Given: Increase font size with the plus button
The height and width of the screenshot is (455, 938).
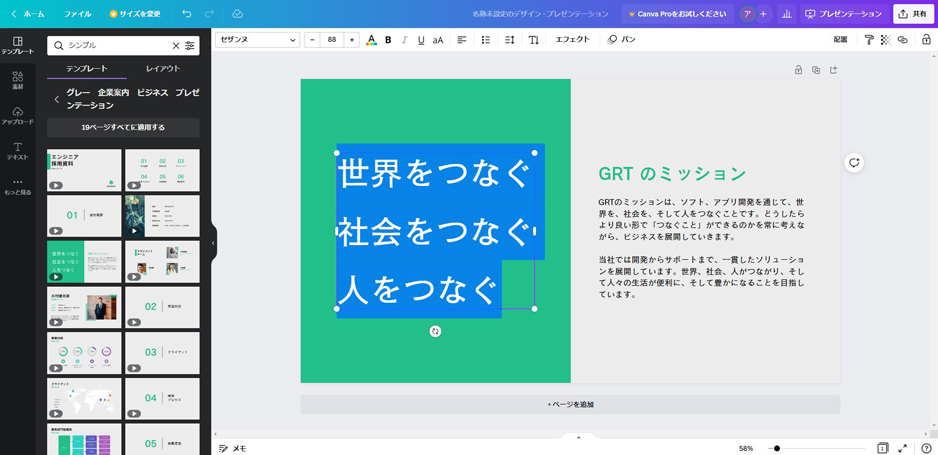Looking at the screenshot, I should 352,40.
